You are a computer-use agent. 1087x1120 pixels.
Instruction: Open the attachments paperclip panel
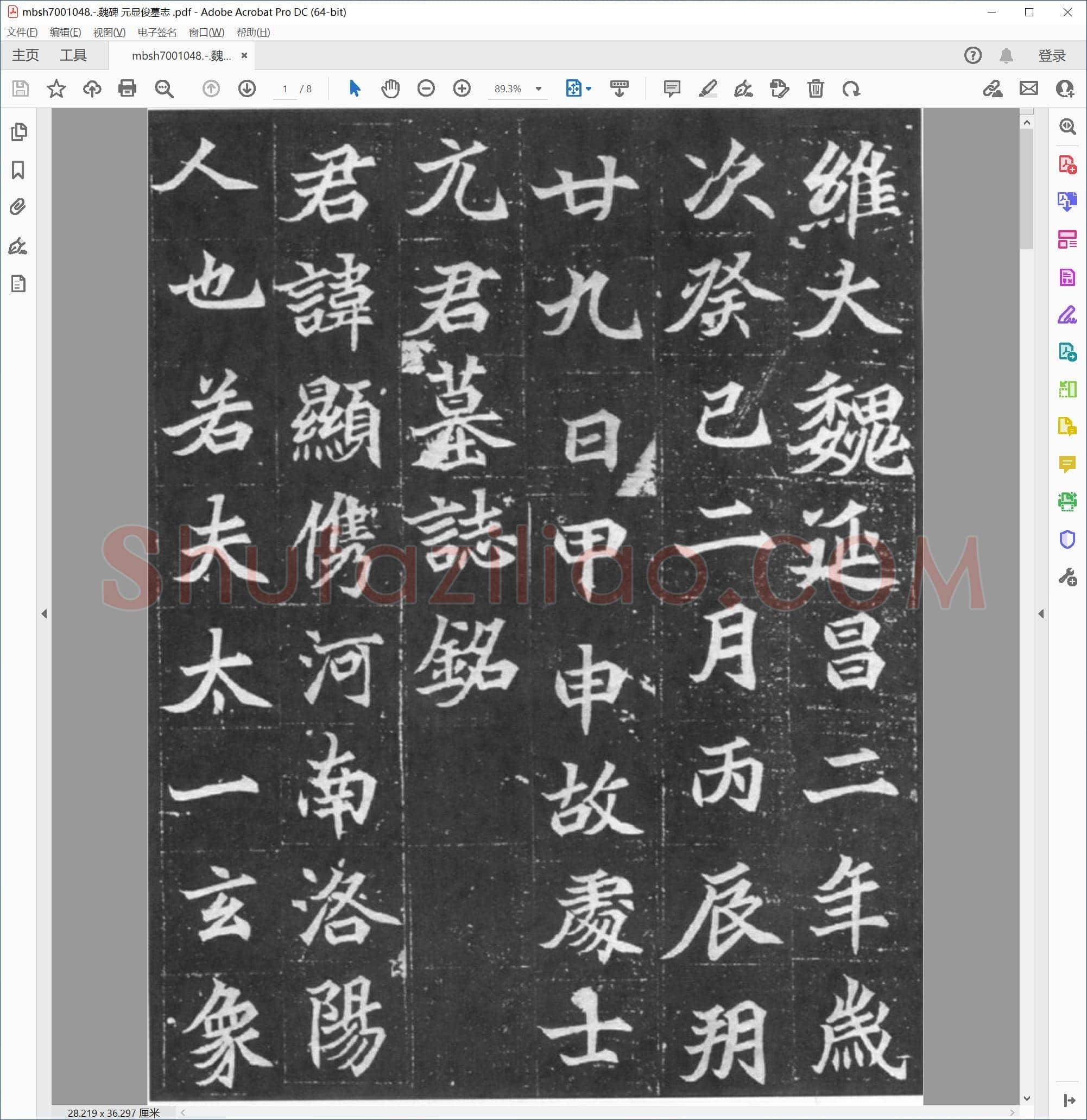pos(18,207)
